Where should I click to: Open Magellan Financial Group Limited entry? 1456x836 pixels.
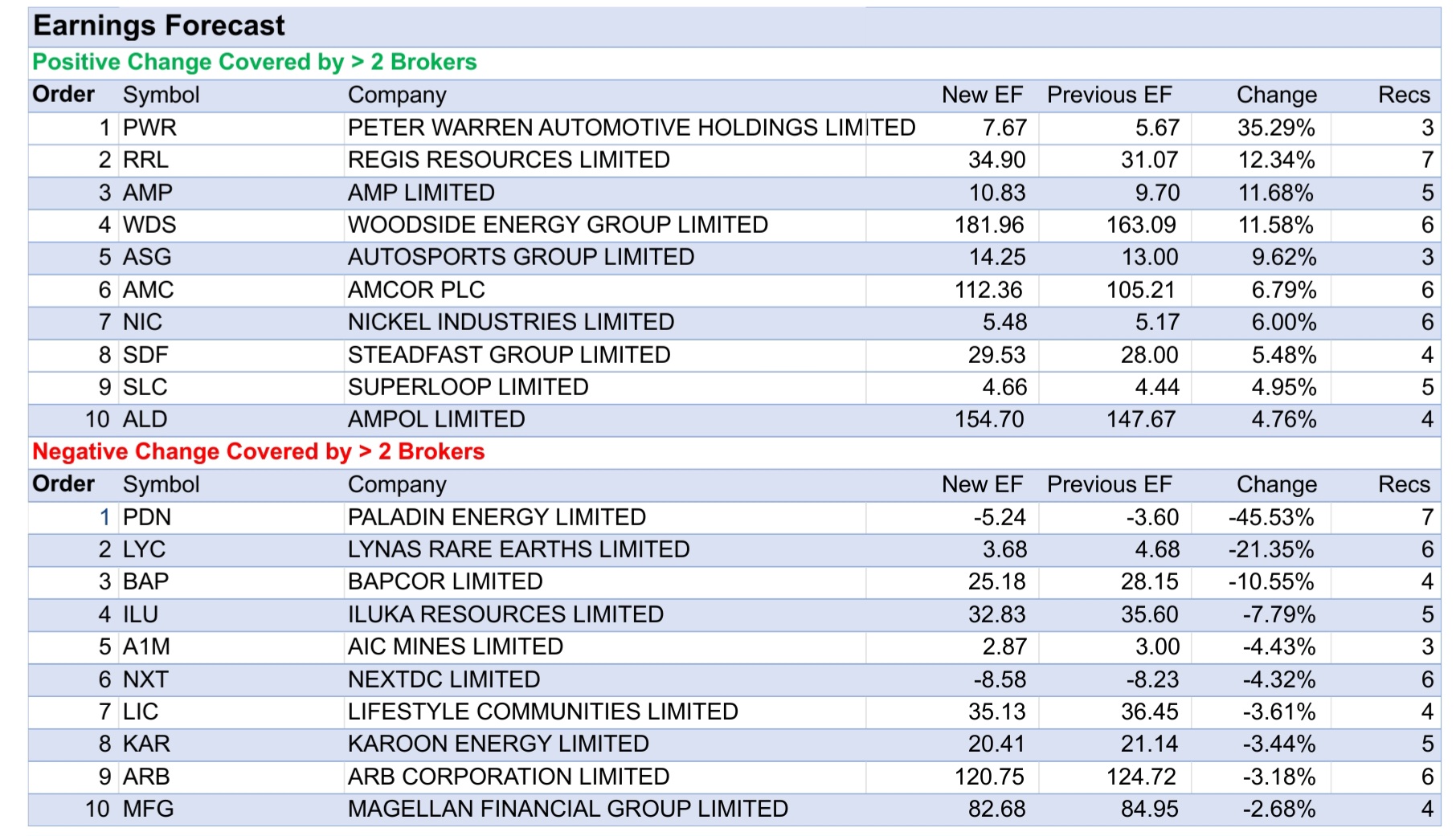567,809
